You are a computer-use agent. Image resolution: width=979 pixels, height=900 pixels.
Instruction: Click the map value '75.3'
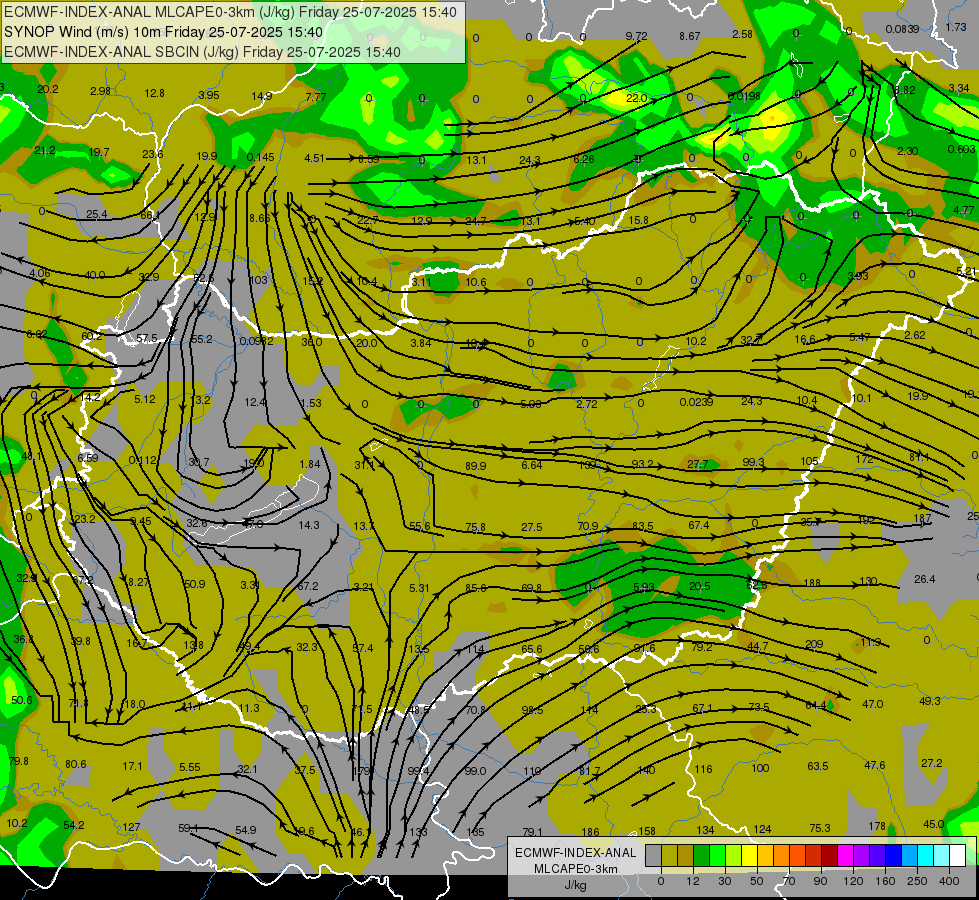click(820, 828)
